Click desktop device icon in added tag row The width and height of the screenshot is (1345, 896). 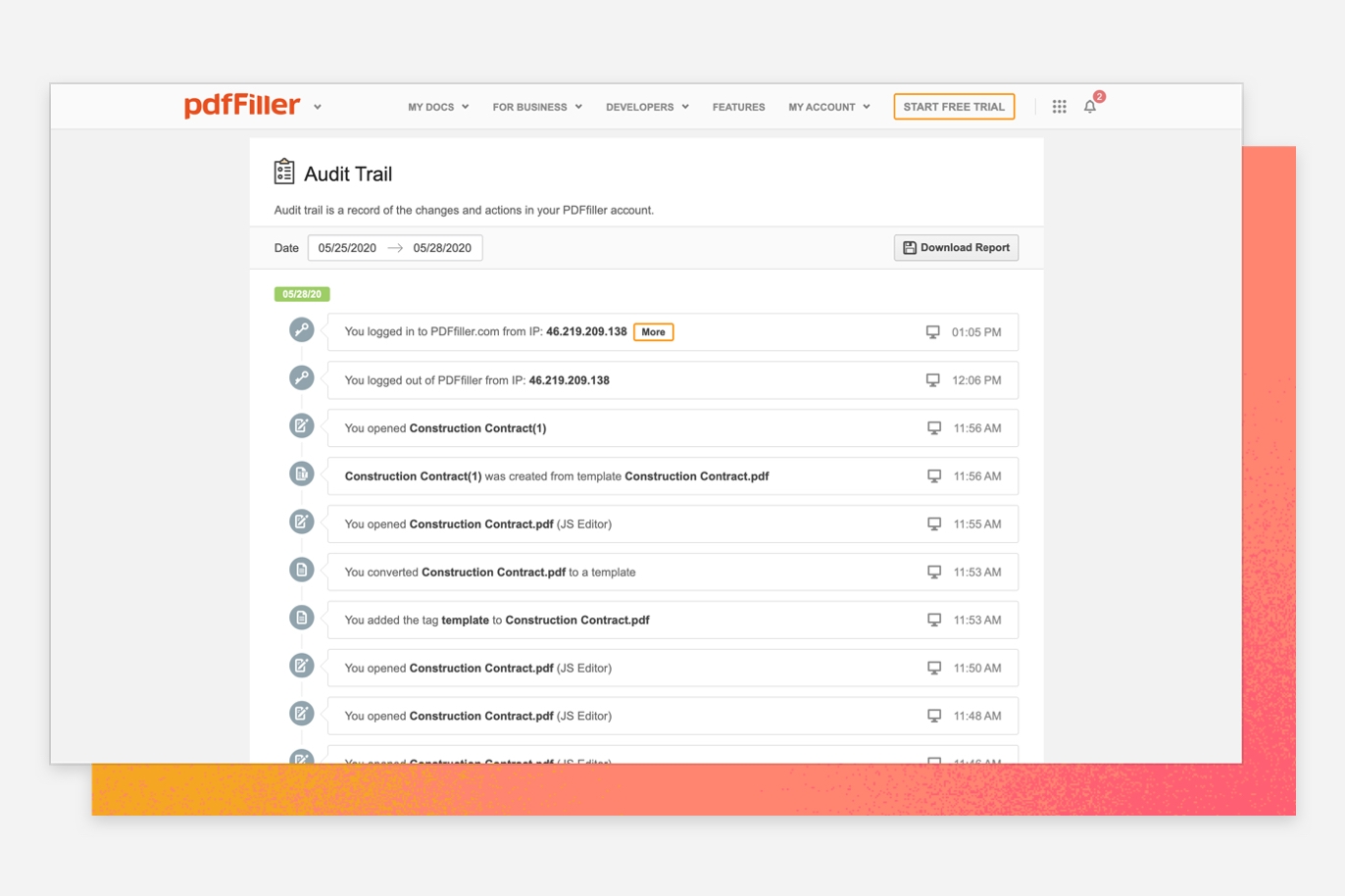(934, 621)
